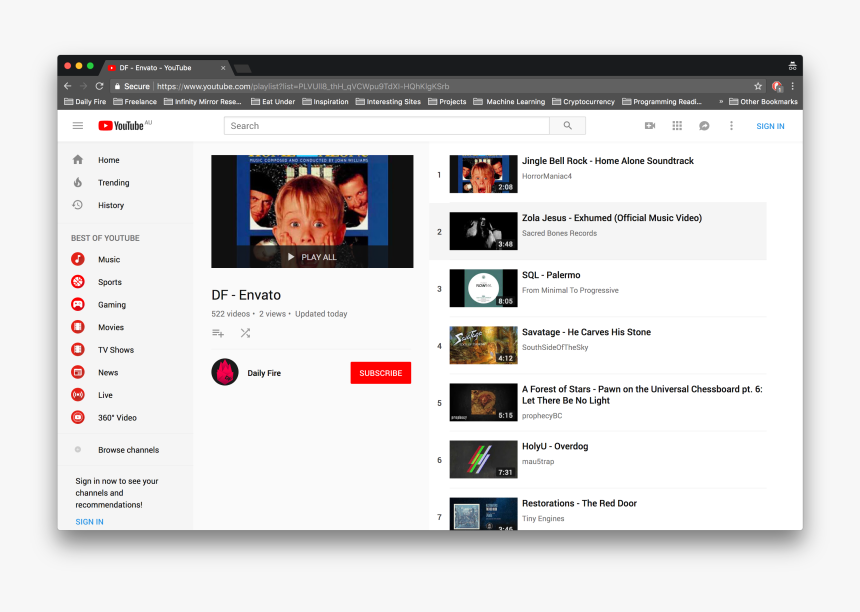Click the Home house icon

point(78,160)
